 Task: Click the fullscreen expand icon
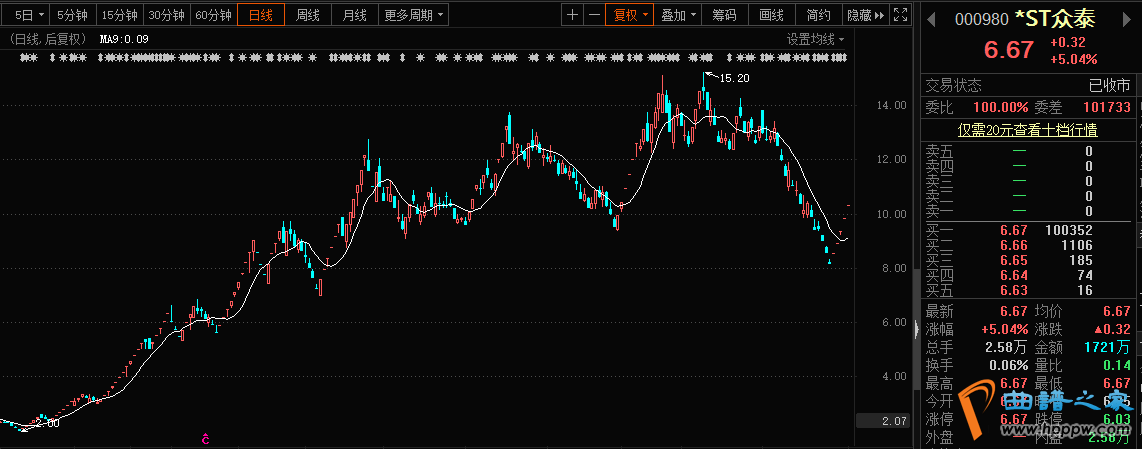(902, 15)
